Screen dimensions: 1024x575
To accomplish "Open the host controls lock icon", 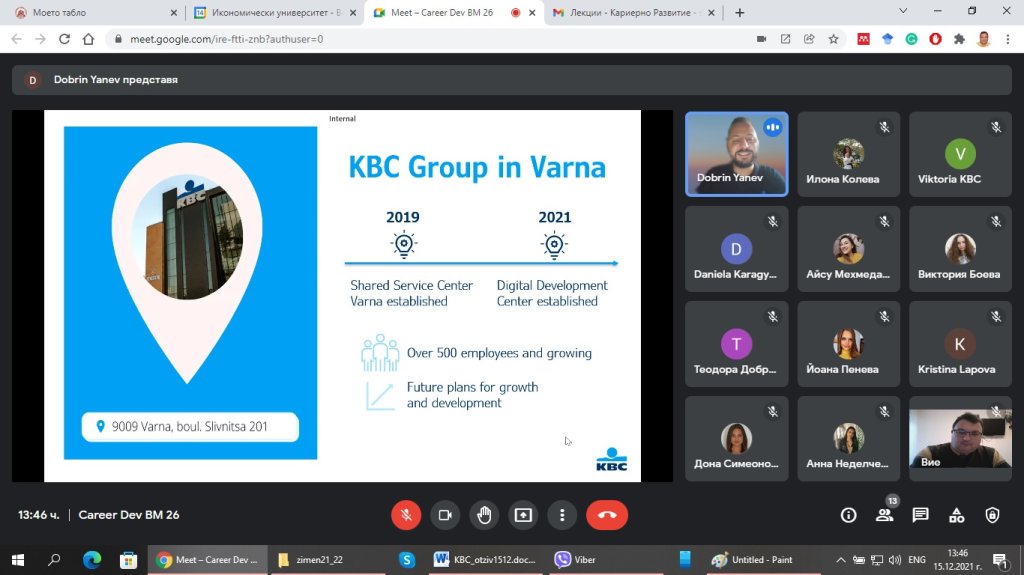I will [x=992, y=515].
